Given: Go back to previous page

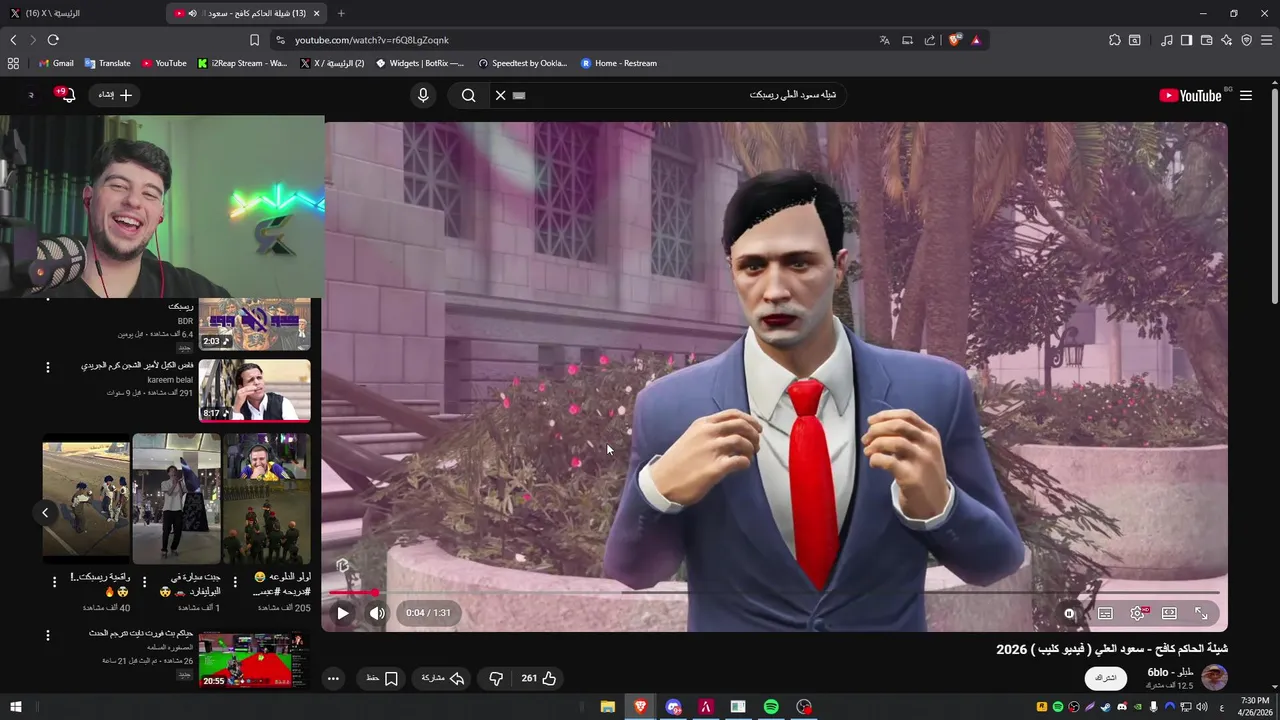Looking at the screenshot, I should click(x=13, y=40).
